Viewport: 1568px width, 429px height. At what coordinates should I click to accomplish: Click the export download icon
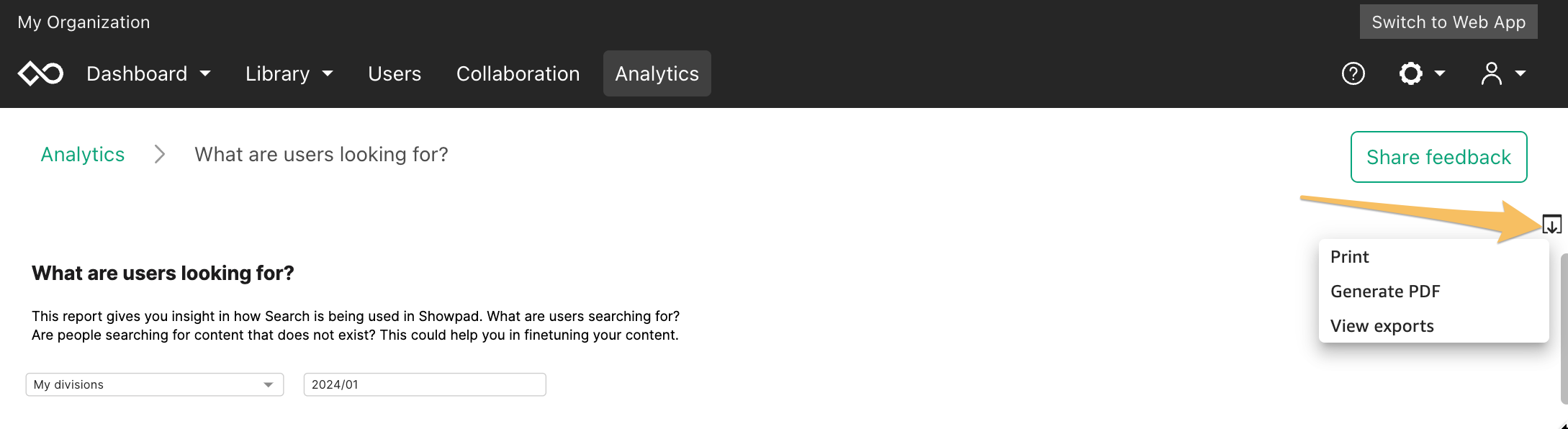pyautogui.click(x=1551, y=225)
